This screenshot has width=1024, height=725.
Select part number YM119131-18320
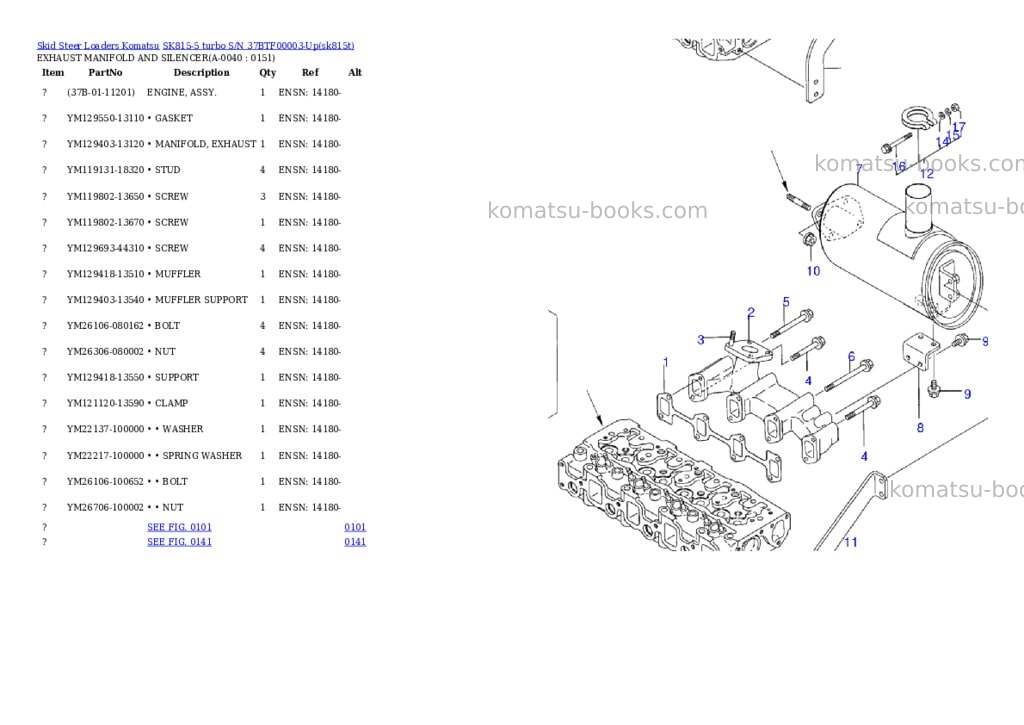click(x=105, y=170)
